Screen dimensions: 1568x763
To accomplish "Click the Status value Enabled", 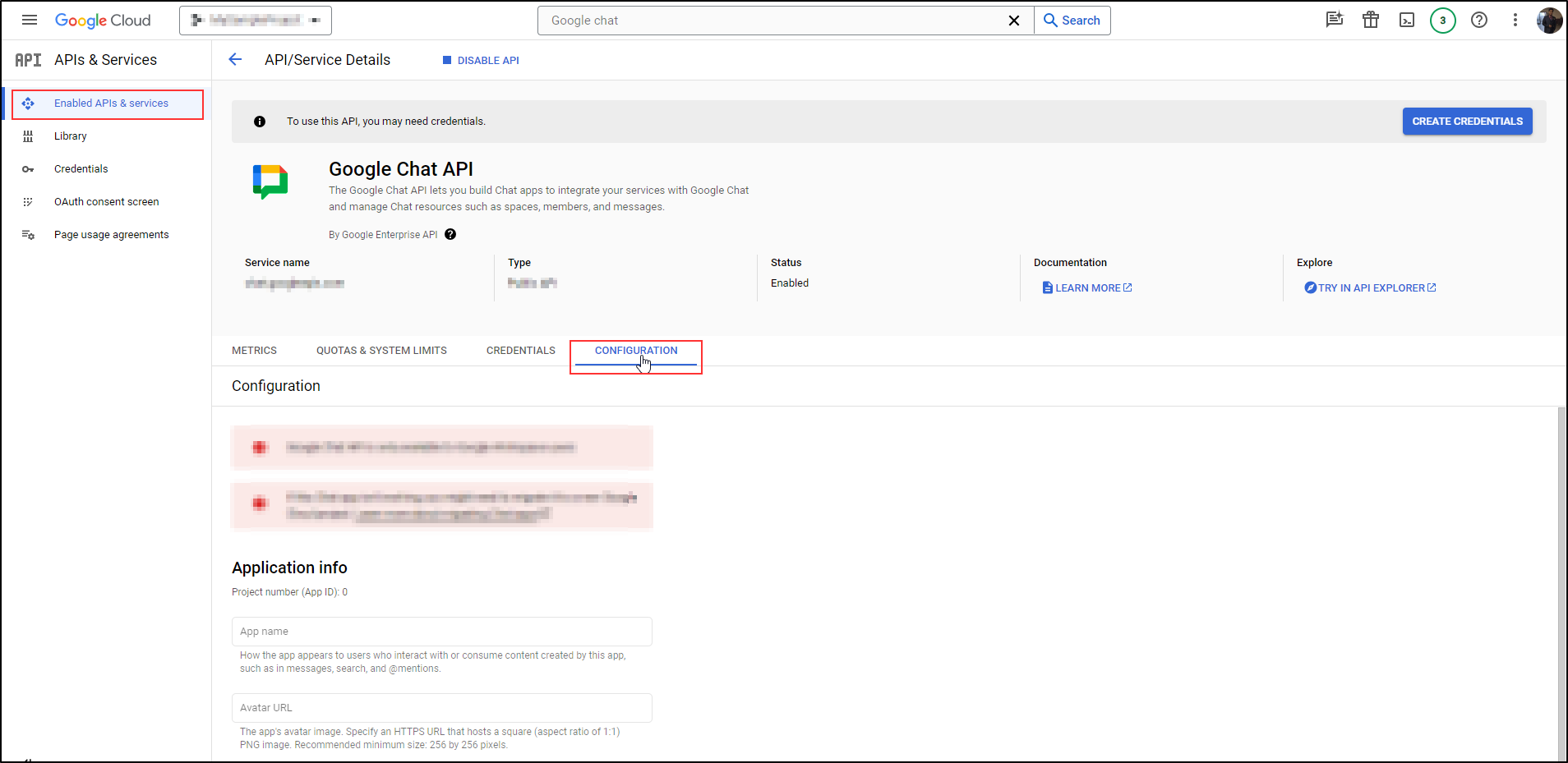I will coord(790,283).
